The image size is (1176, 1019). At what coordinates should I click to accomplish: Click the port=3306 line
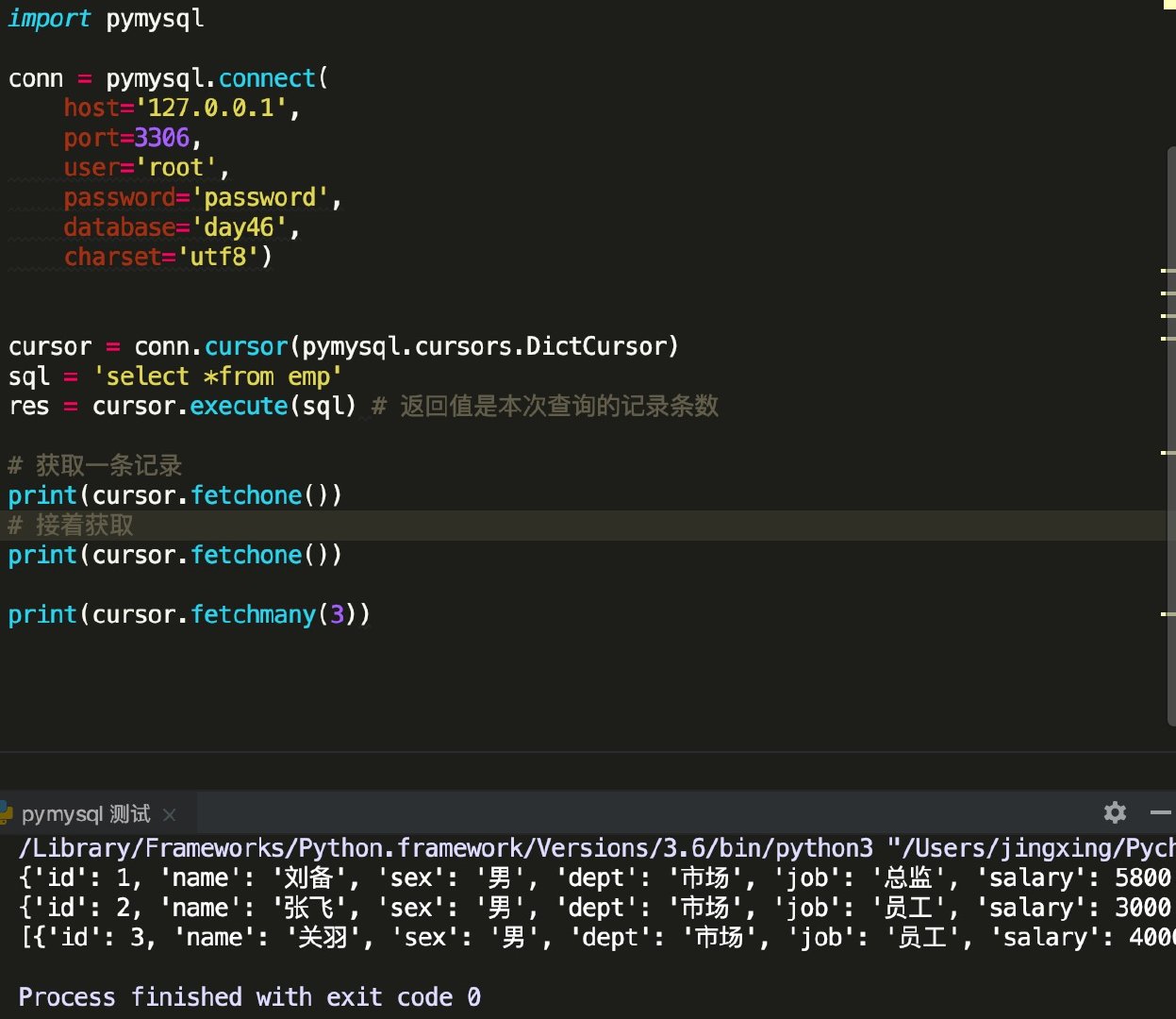133,138
